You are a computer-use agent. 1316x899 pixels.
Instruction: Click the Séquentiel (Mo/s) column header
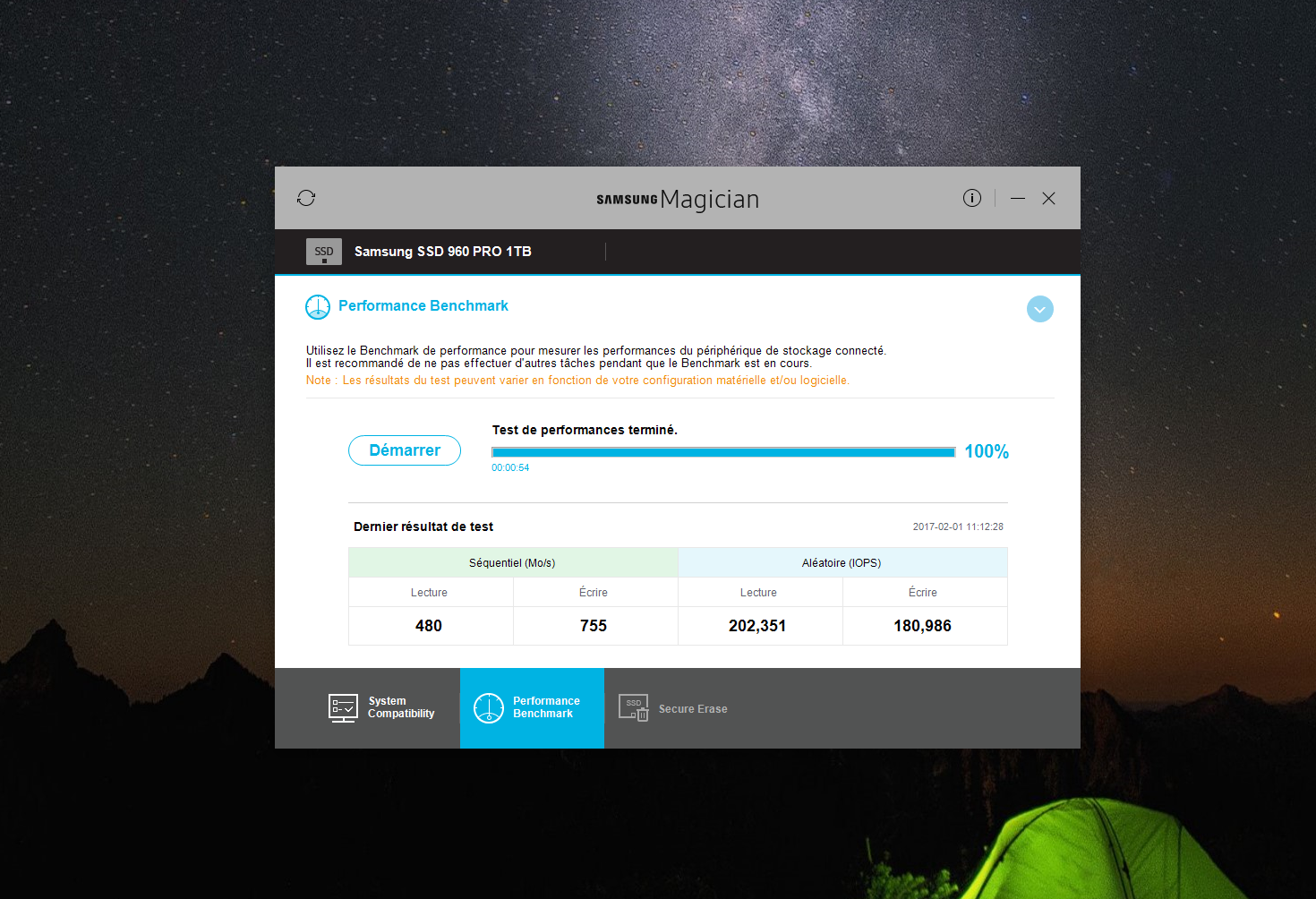pyautogui.click(x=513, y=562)
